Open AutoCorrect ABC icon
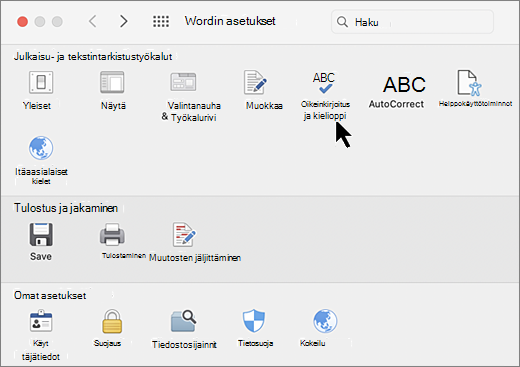 [404, 85]
